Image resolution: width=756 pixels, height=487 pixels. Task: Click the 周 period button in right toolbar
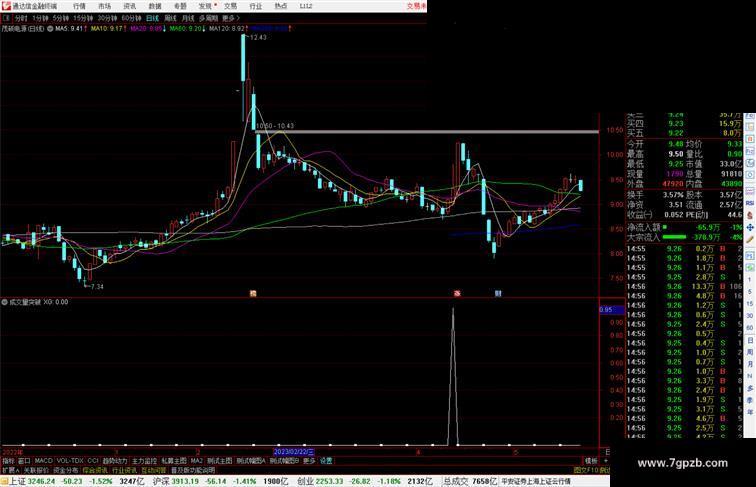click(750, 352)
